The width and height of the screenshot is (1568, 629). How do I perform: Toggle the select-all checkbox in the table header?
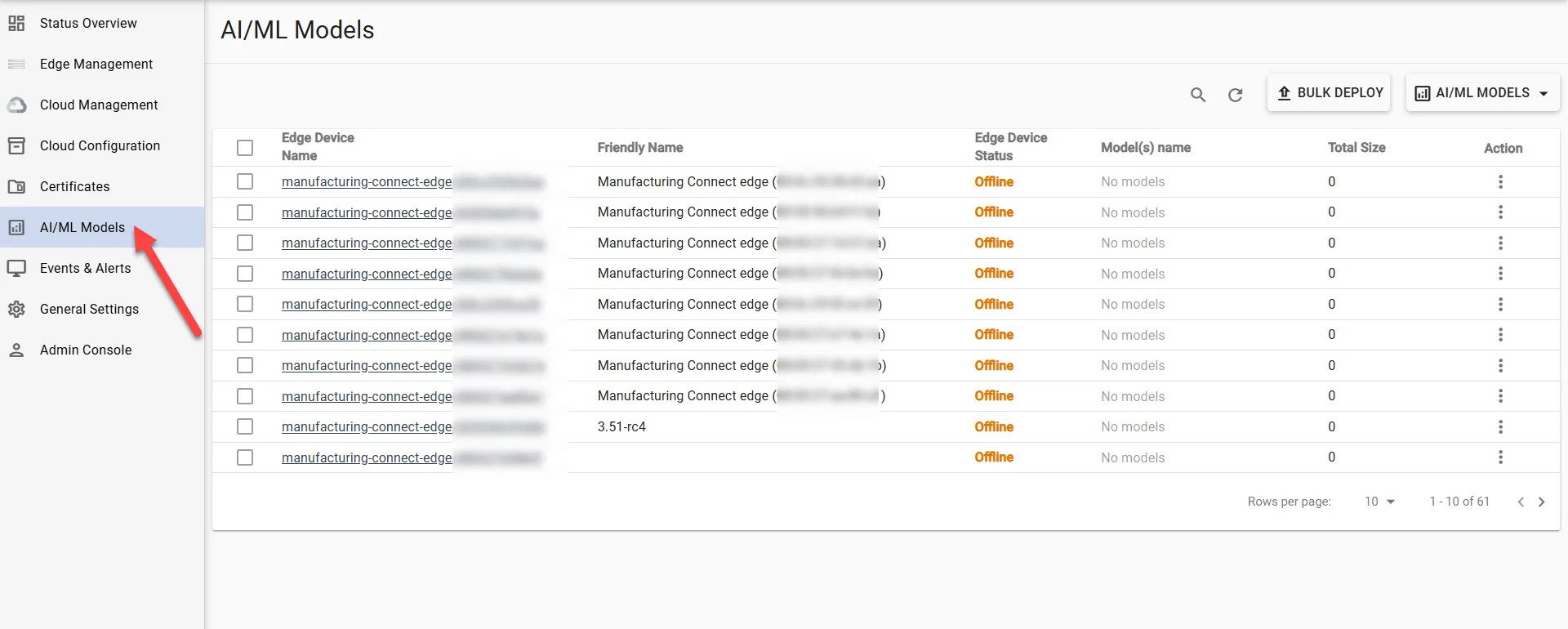(245, 148)
